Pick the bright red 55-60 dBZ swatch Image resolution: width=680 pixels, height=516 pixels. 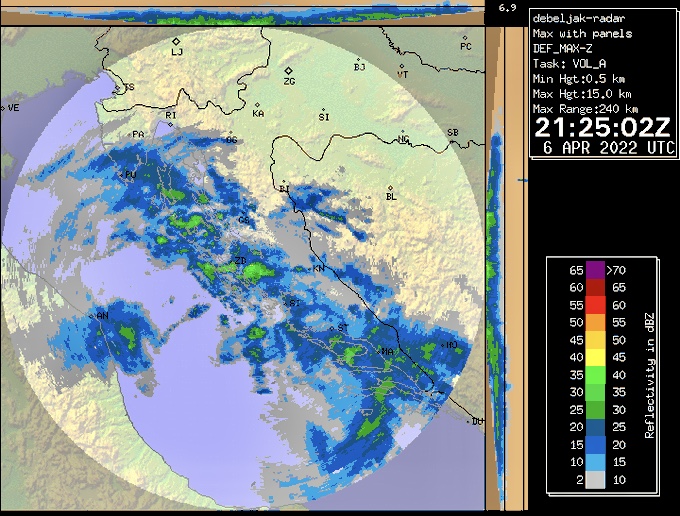tap(595, 305)
